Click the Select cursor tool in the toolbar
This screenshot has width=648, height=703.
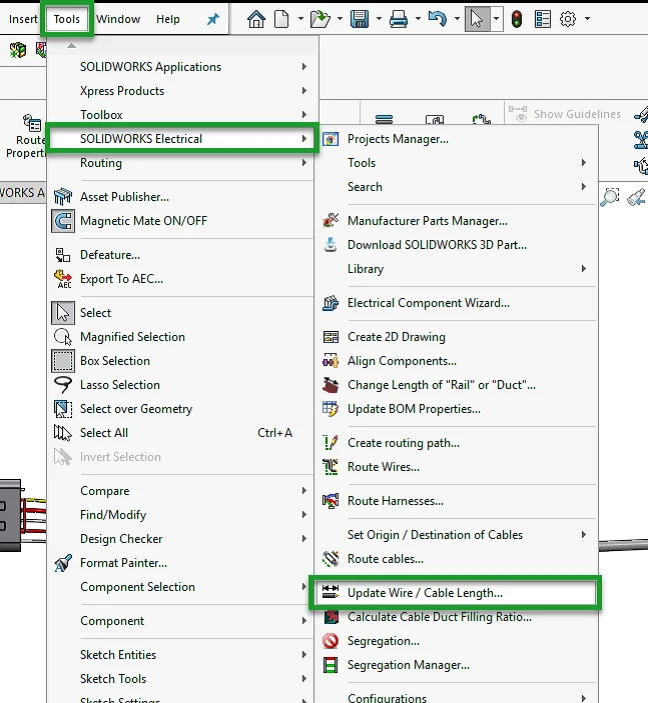tap(477, 19)
